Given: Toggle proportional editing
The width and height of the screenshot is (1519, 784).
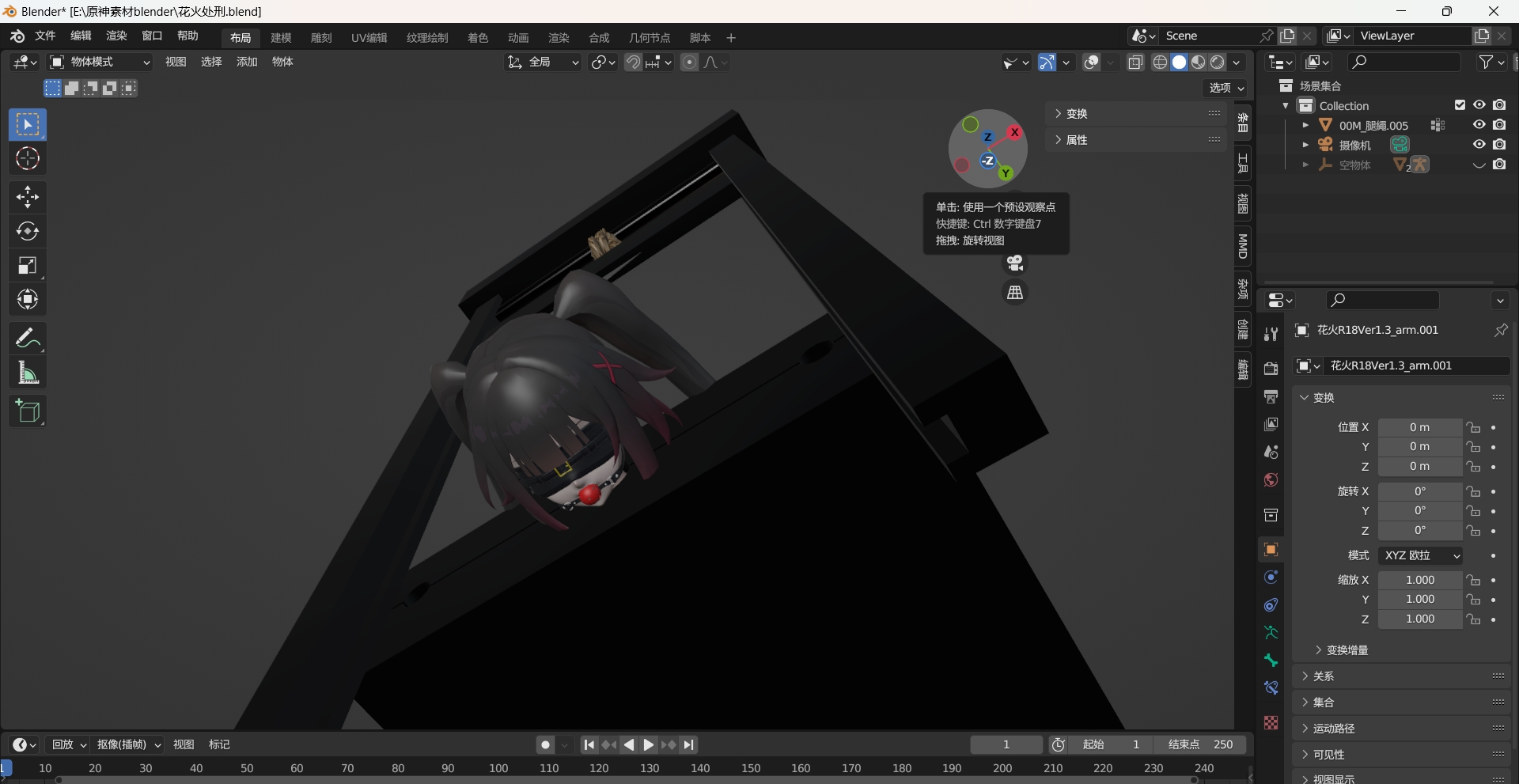Looking at the screenshot, I should click(x=690, y=62).
